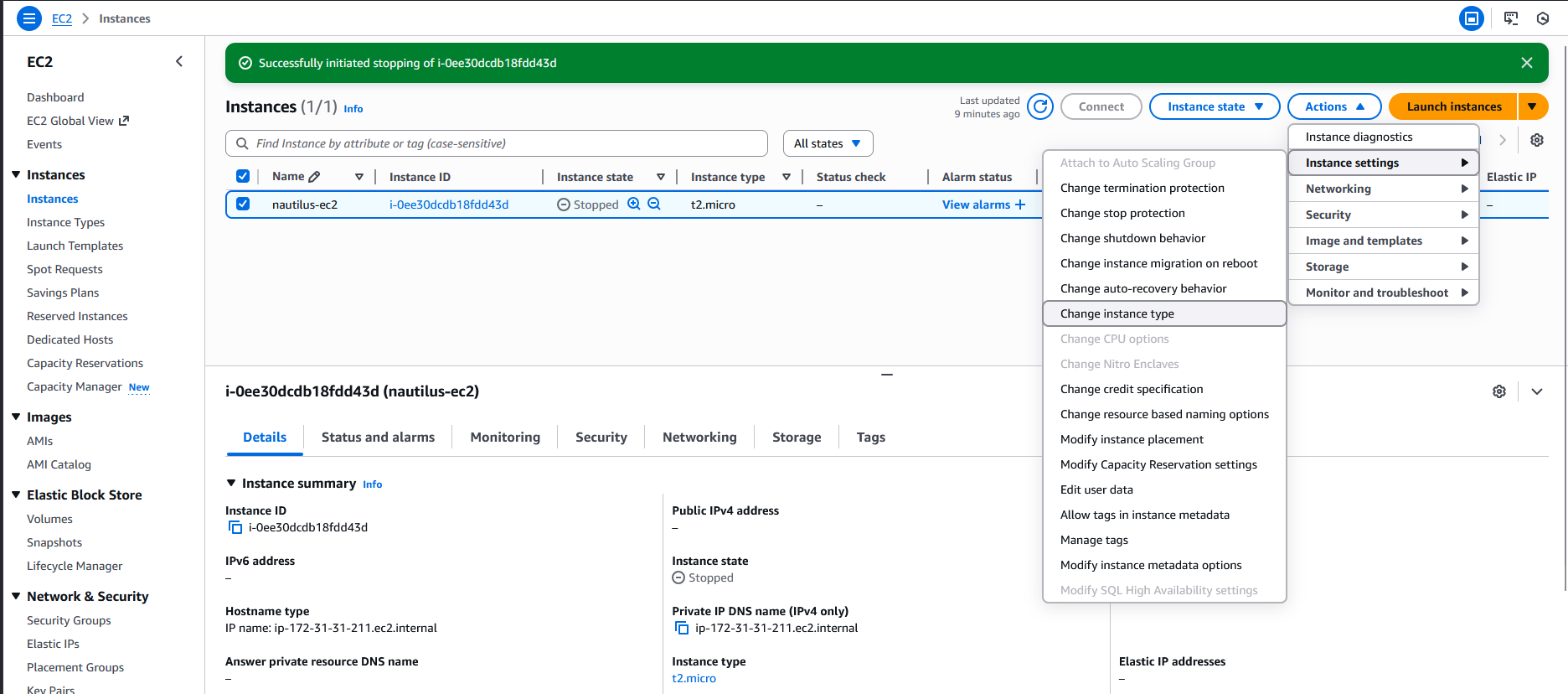The height and width of the screenshot is (694, 1568).
Task: Open instance ID i-0ee30dcdb18fdd43d link
Action: [449, 205]
